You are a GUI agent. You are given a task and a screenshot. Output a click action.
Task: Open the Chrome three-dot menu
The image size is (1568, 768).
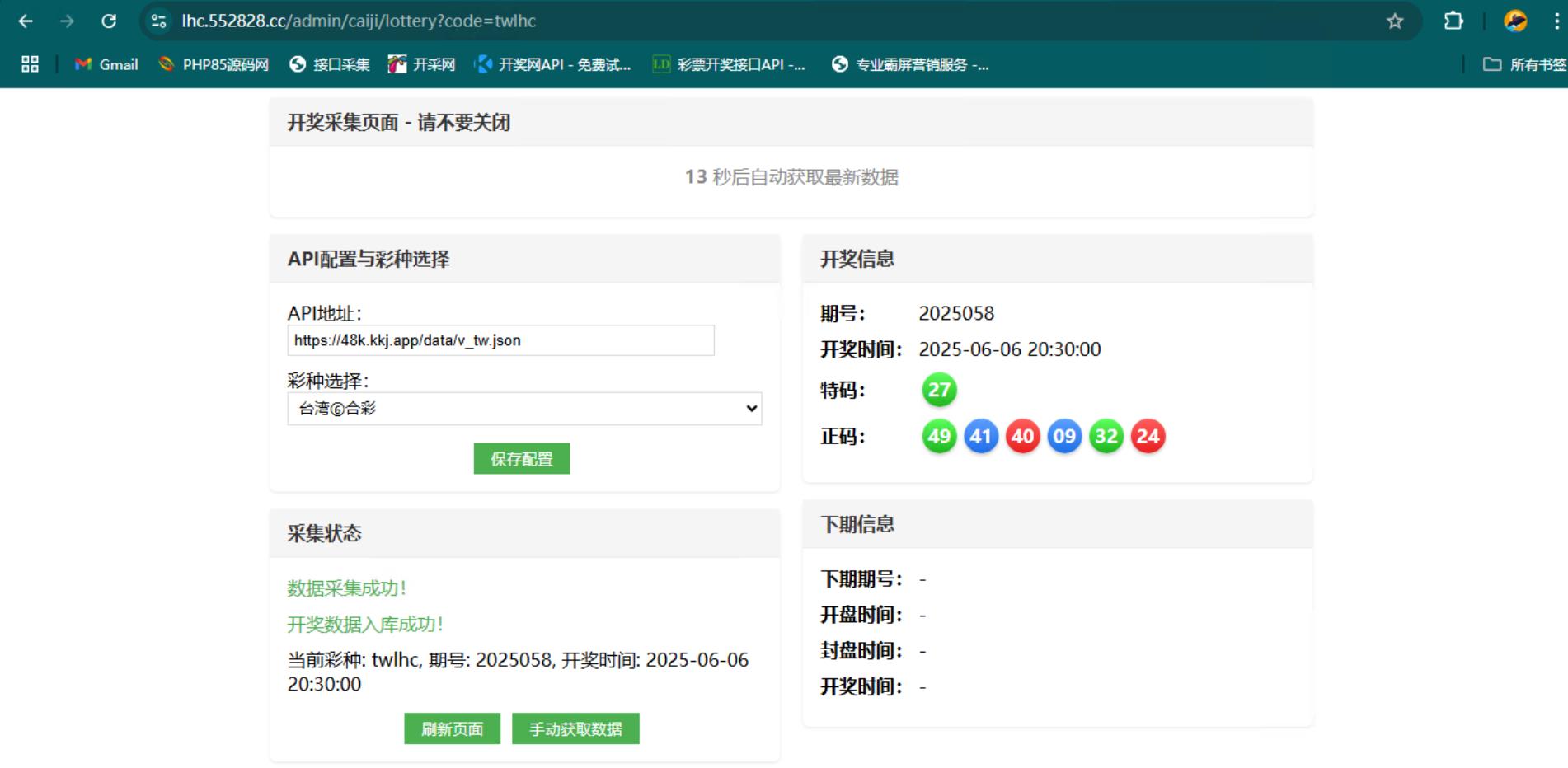[1556, 21]
